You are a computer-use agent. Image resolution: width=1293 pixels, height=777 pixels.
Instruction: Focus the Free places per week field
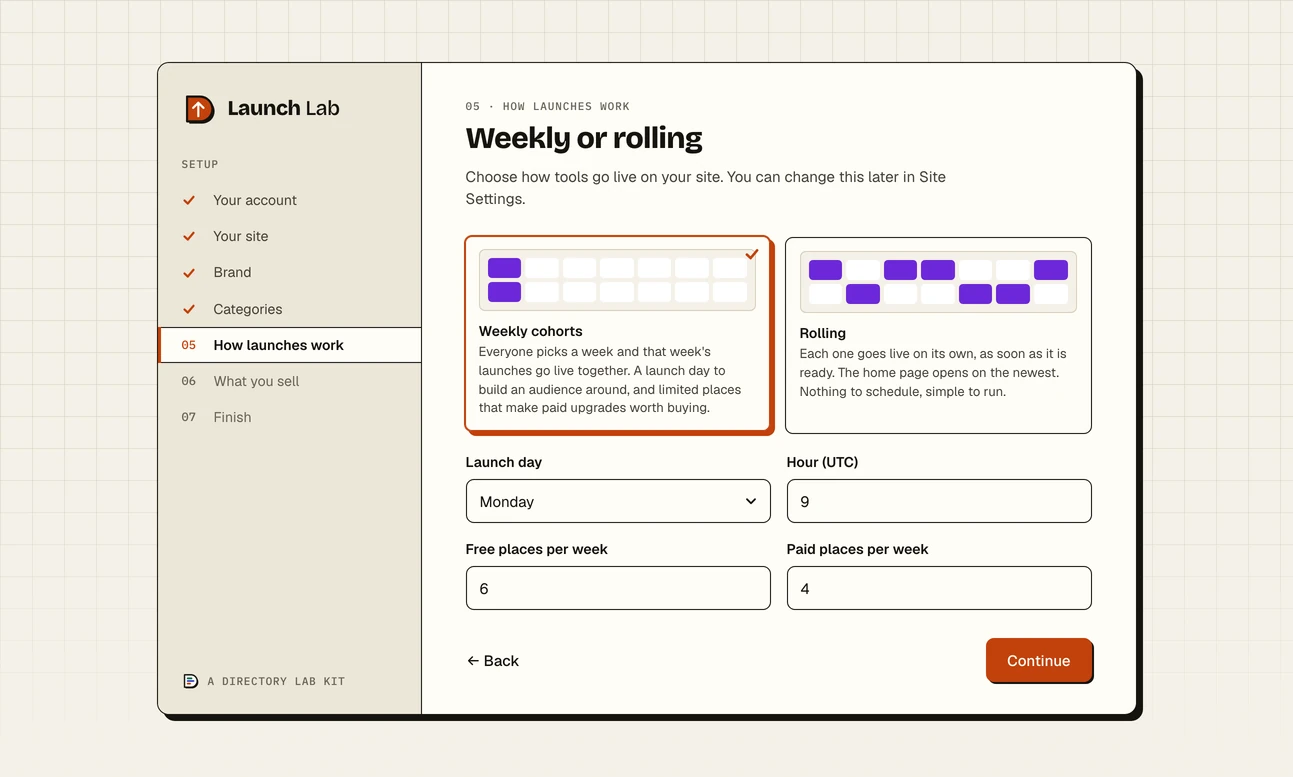pyautogui.click(x=618, y=588)
